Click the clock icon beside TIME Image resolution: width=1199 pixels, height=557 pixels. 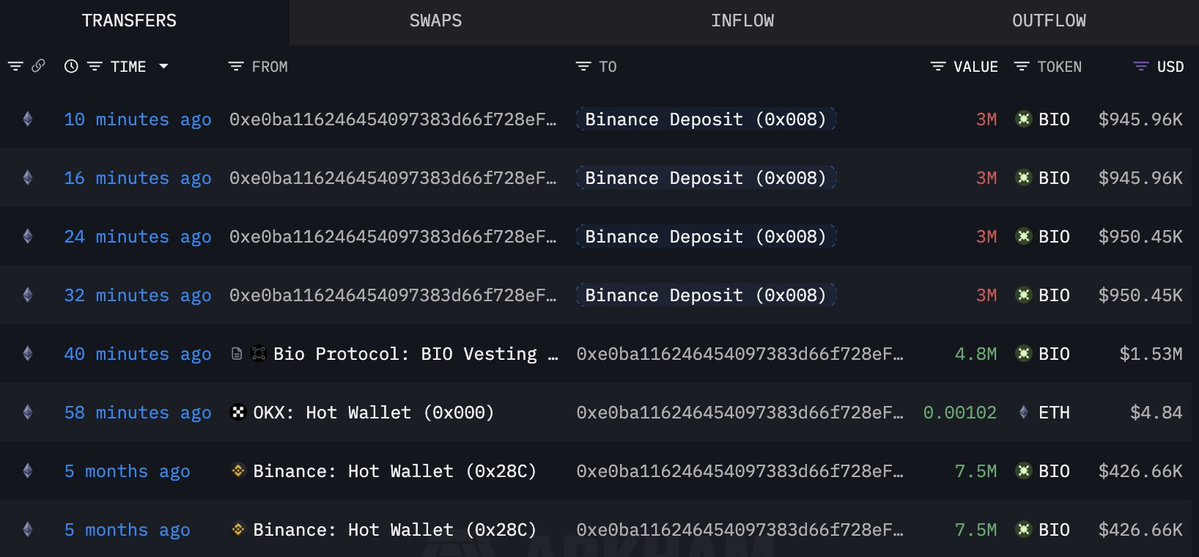71,67
